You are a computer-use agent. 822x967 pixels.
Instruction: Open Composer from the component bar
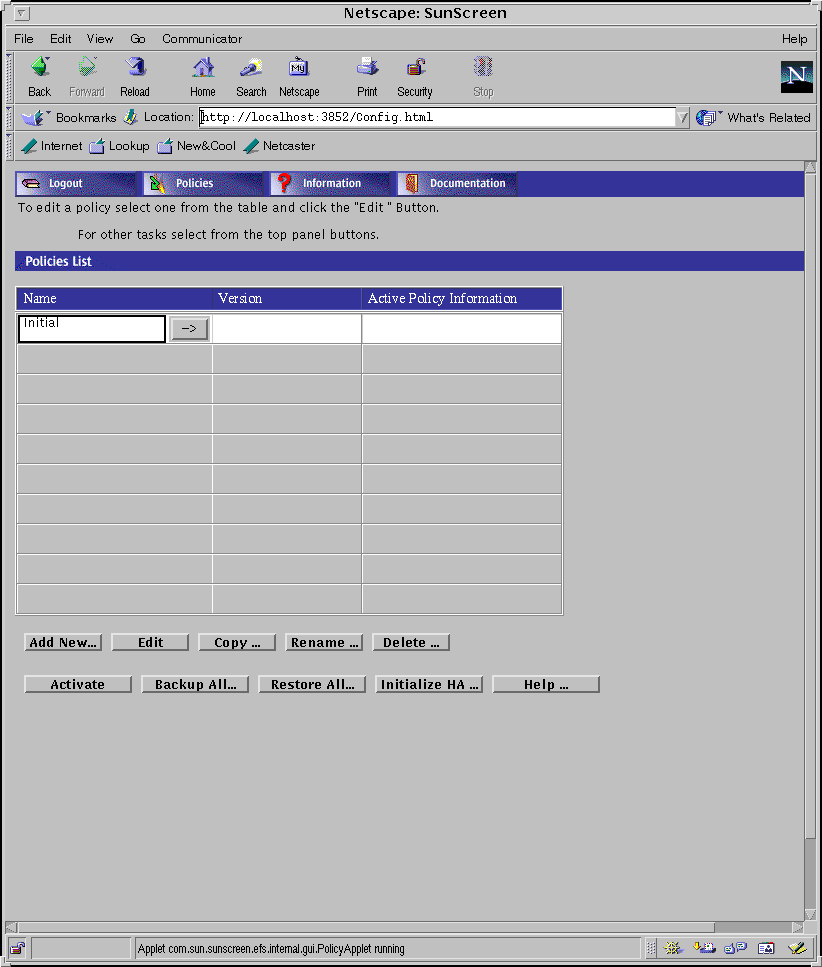click(797, 948)
